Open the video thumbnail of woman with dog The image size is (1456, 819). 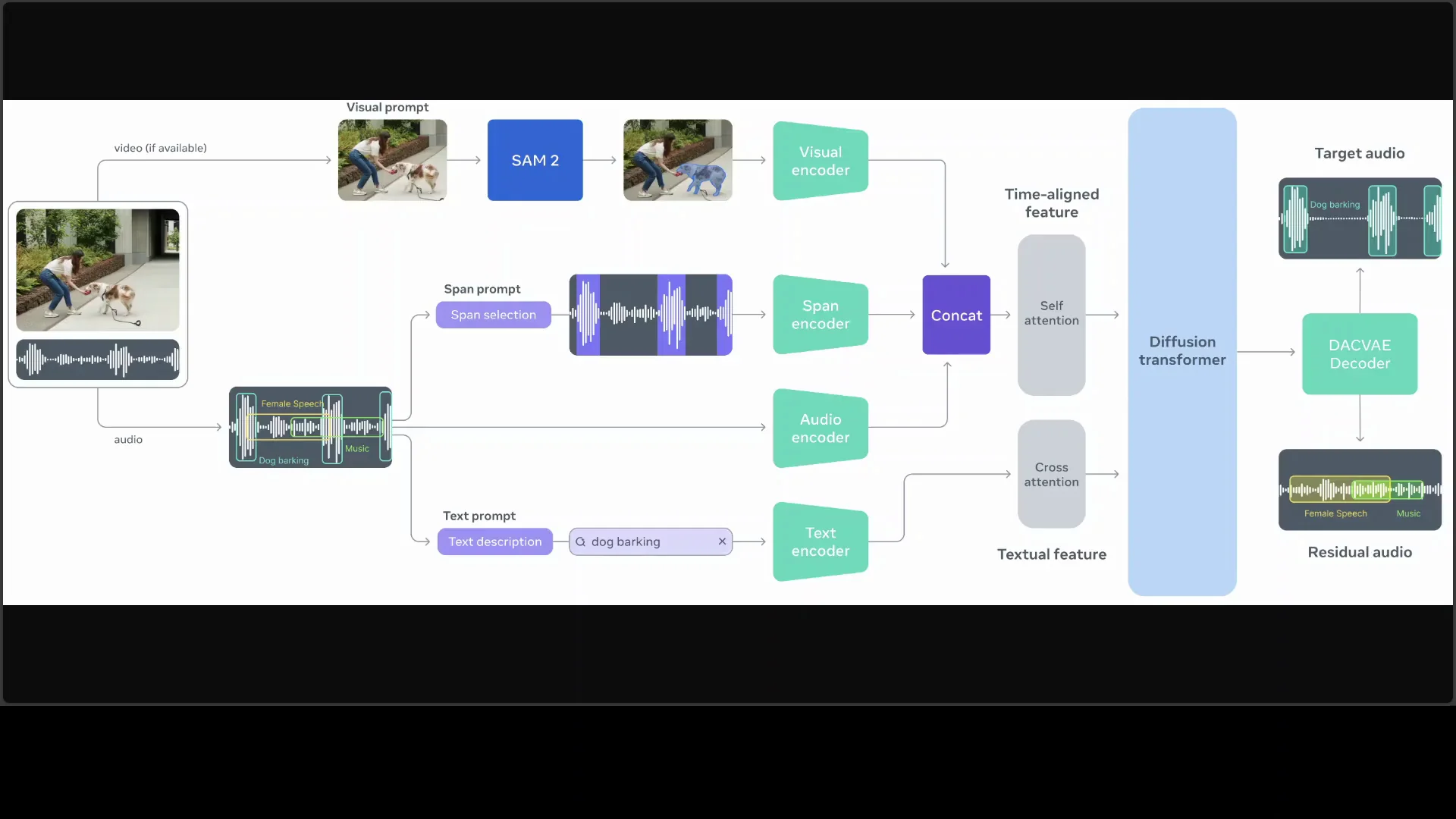click(x=98, y=269)
